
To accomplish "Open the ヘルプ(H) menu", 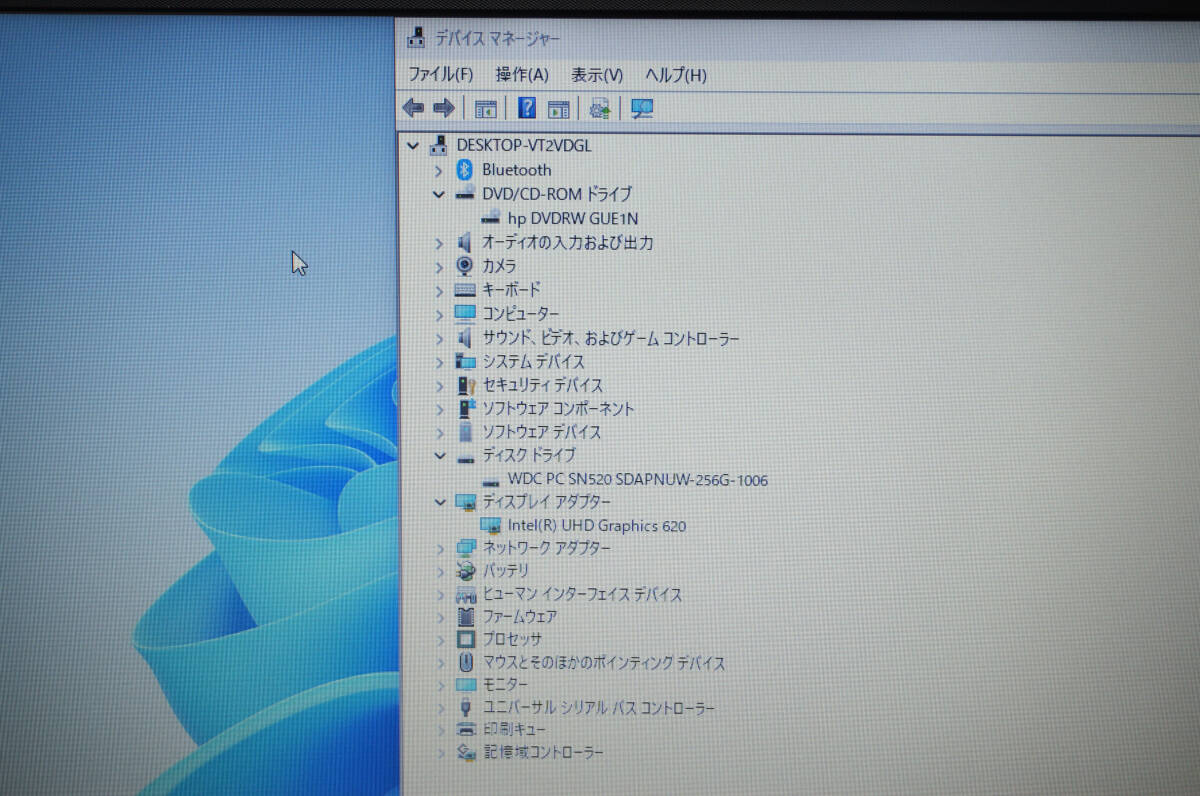I will coord(675,75).
